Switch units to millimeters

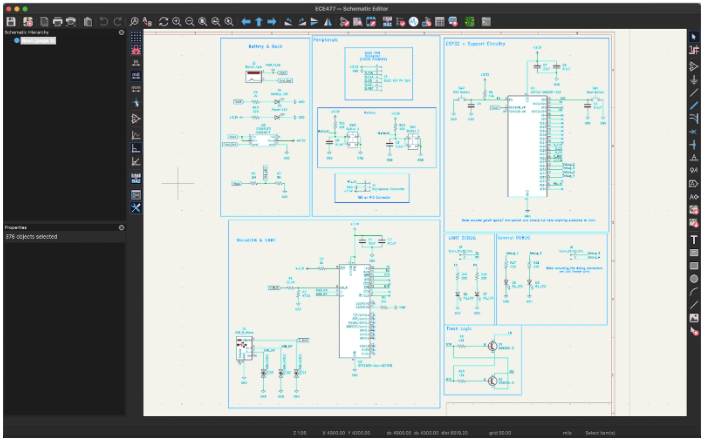click(136, 89)
